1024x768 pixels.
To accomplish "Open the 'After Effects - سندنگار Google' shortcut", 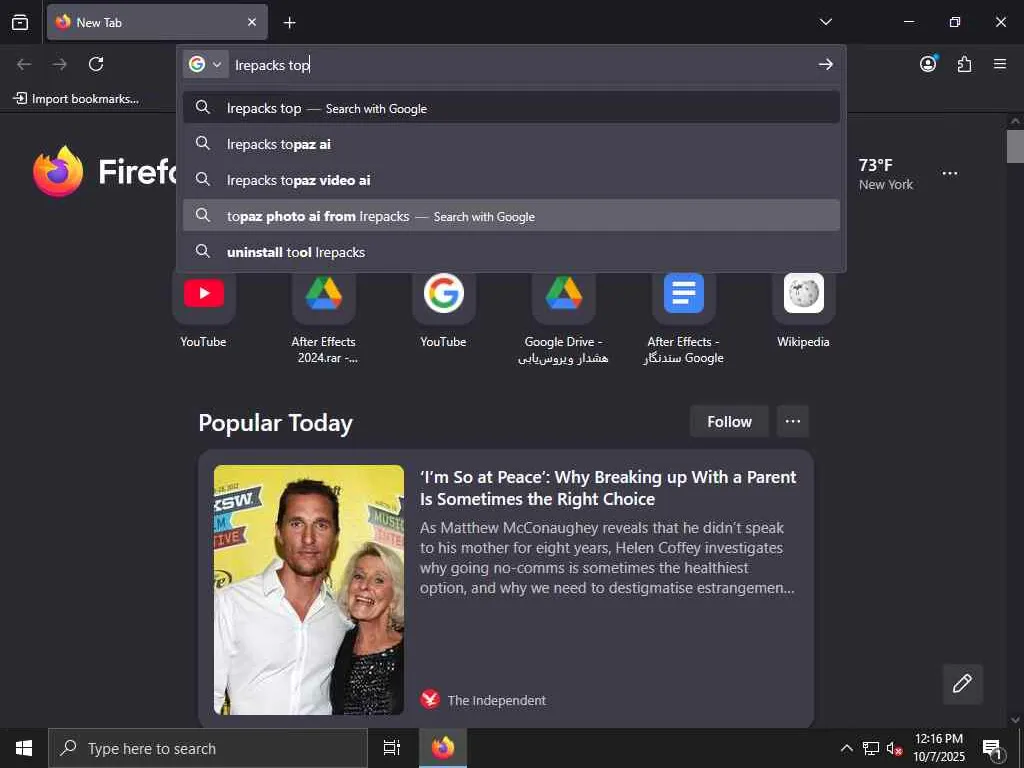I will (x=684, y=318).
